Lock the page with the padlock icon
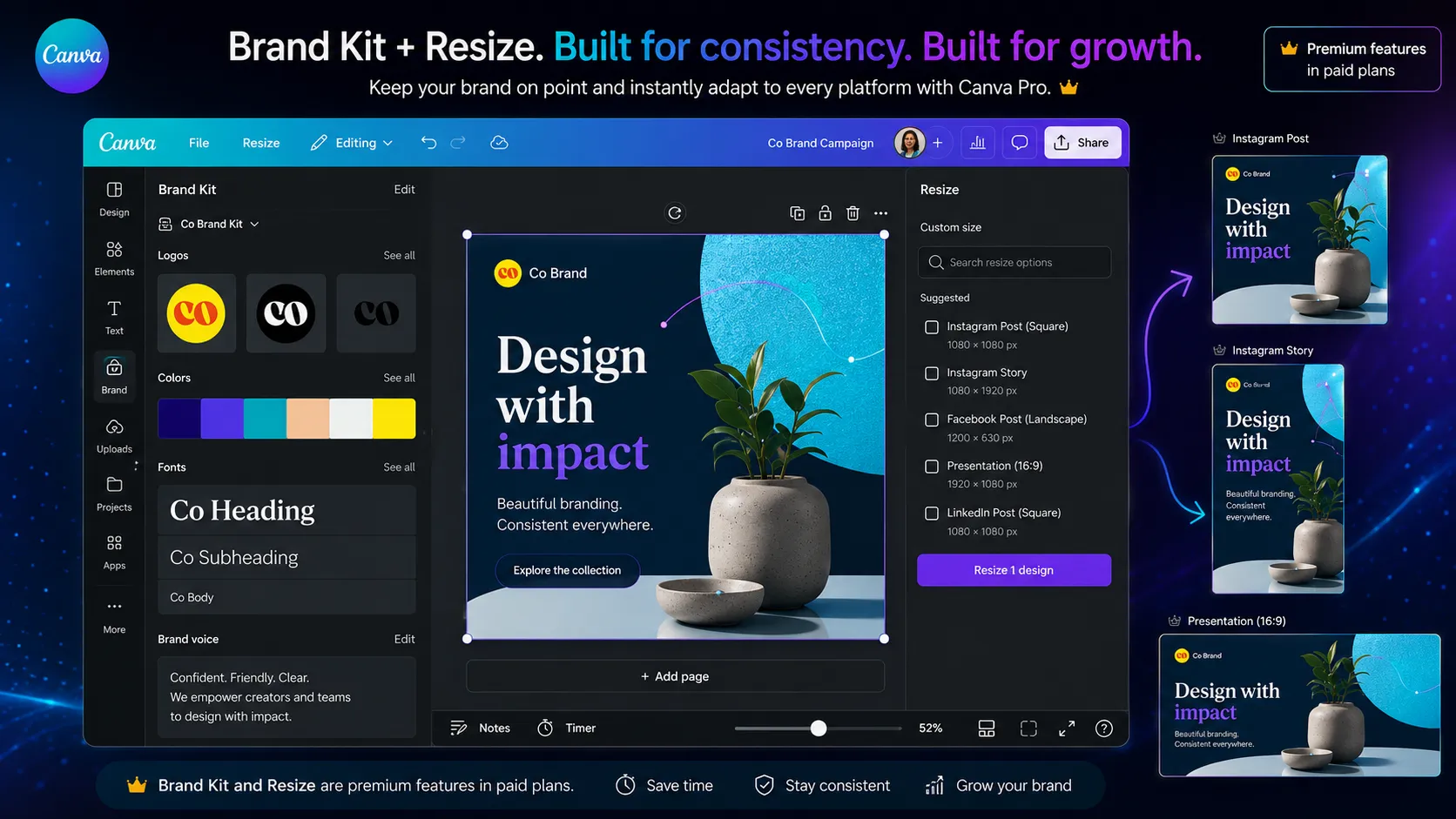 coord(825,213)
